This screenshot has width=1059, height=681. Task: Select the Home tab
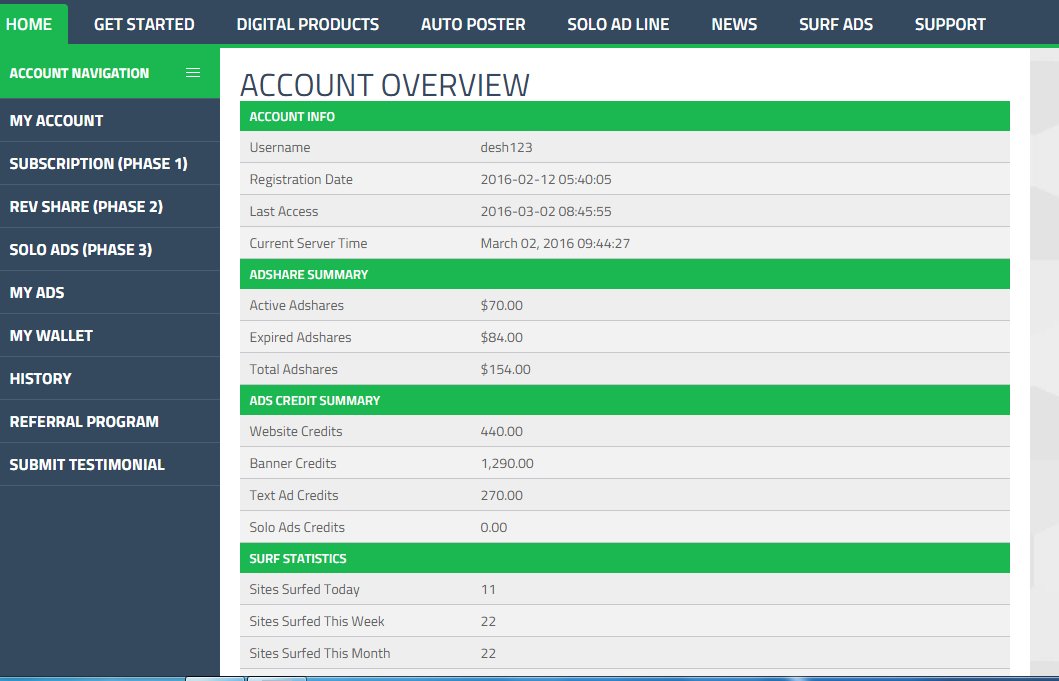30,24
